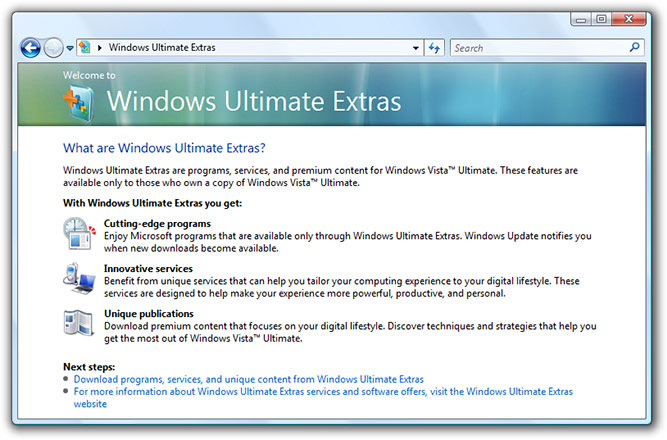
Task: Click the Control Panel icon in address bar
Action: [85, 47]
